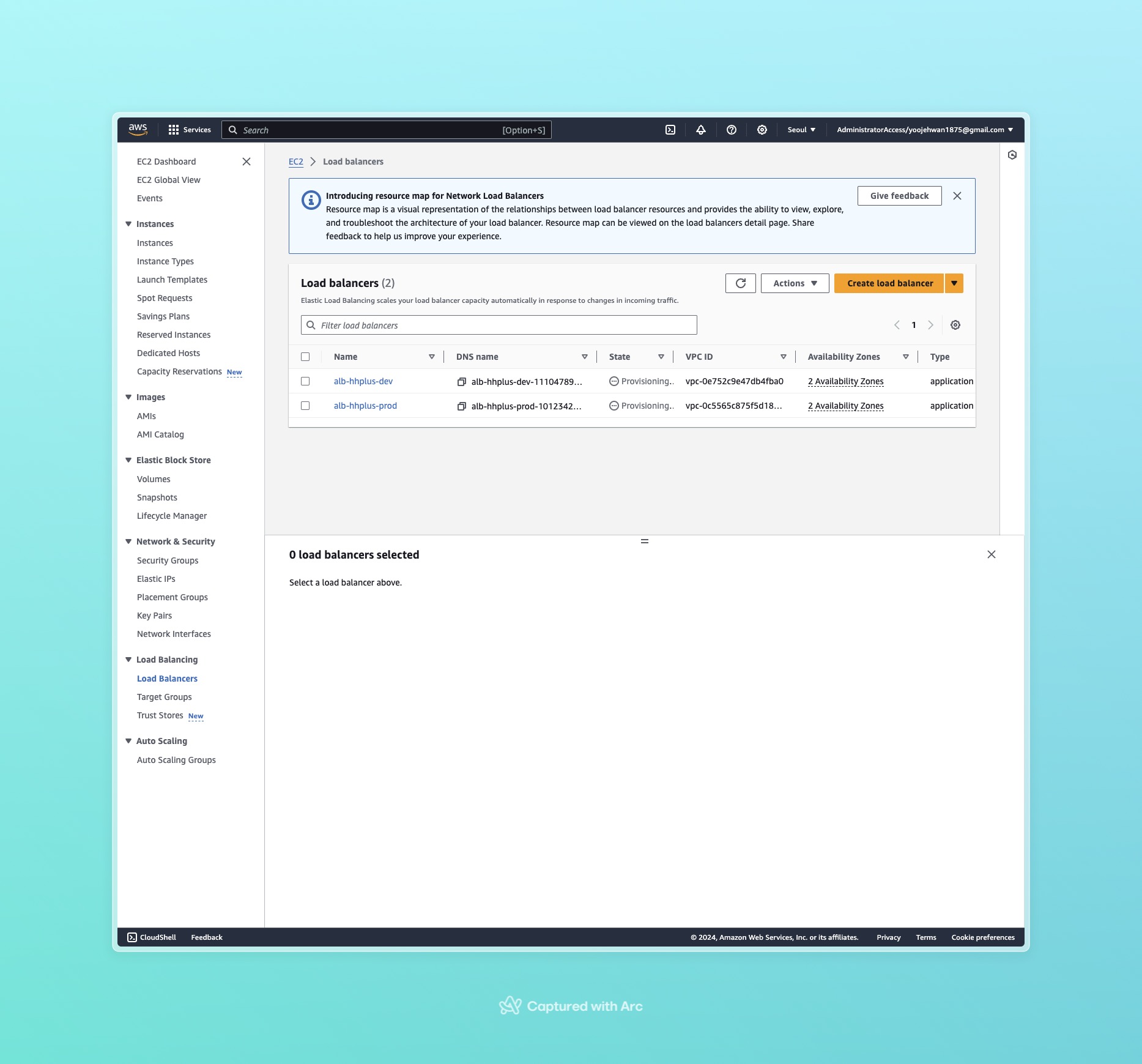Open the footer Feedback link
Screen dimensions: 1142x1064
(x=207, y=937)
